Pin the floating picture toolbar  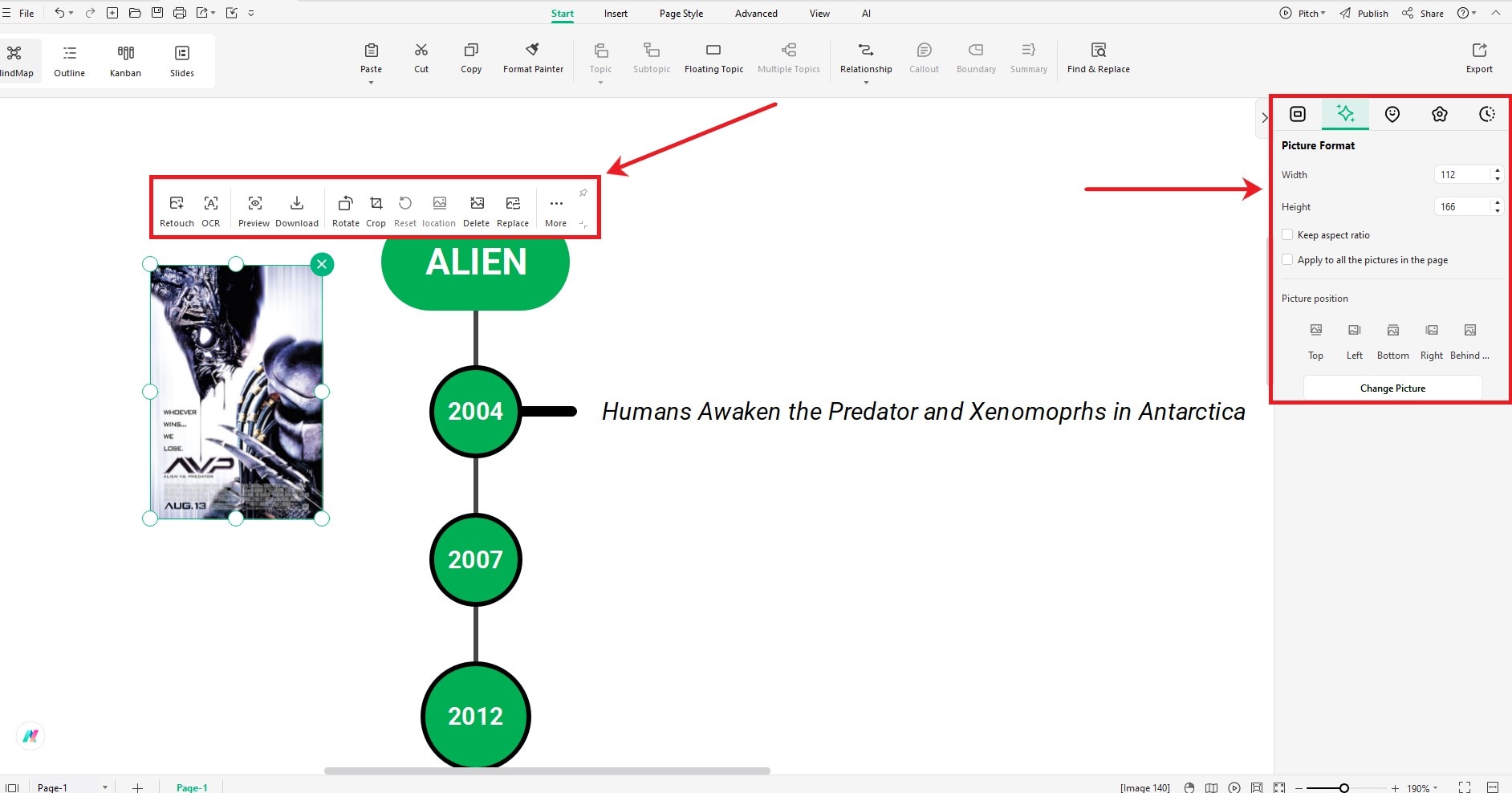583,193
